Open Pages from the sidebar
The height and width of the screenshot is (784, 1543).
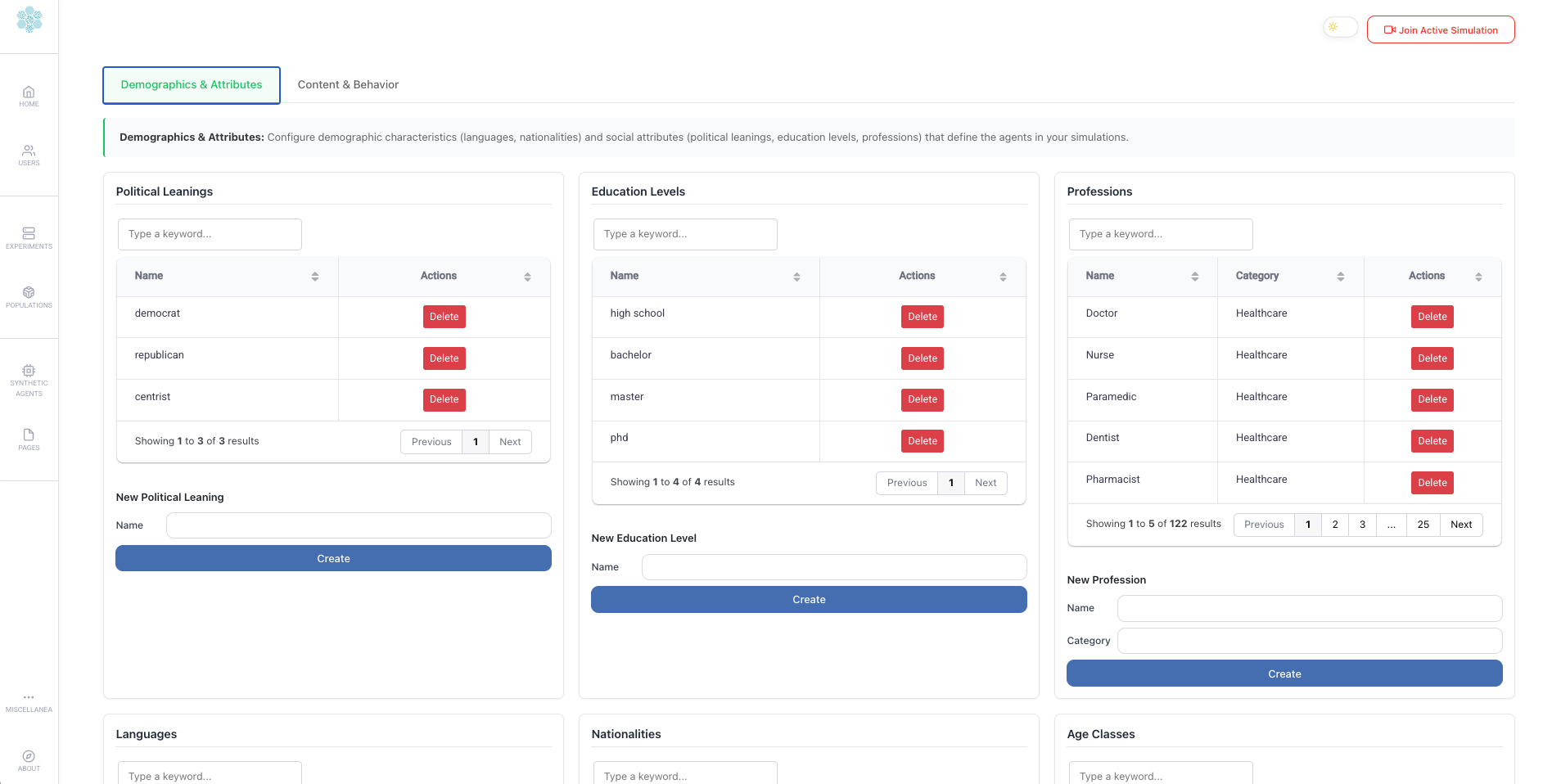(29, 439)
